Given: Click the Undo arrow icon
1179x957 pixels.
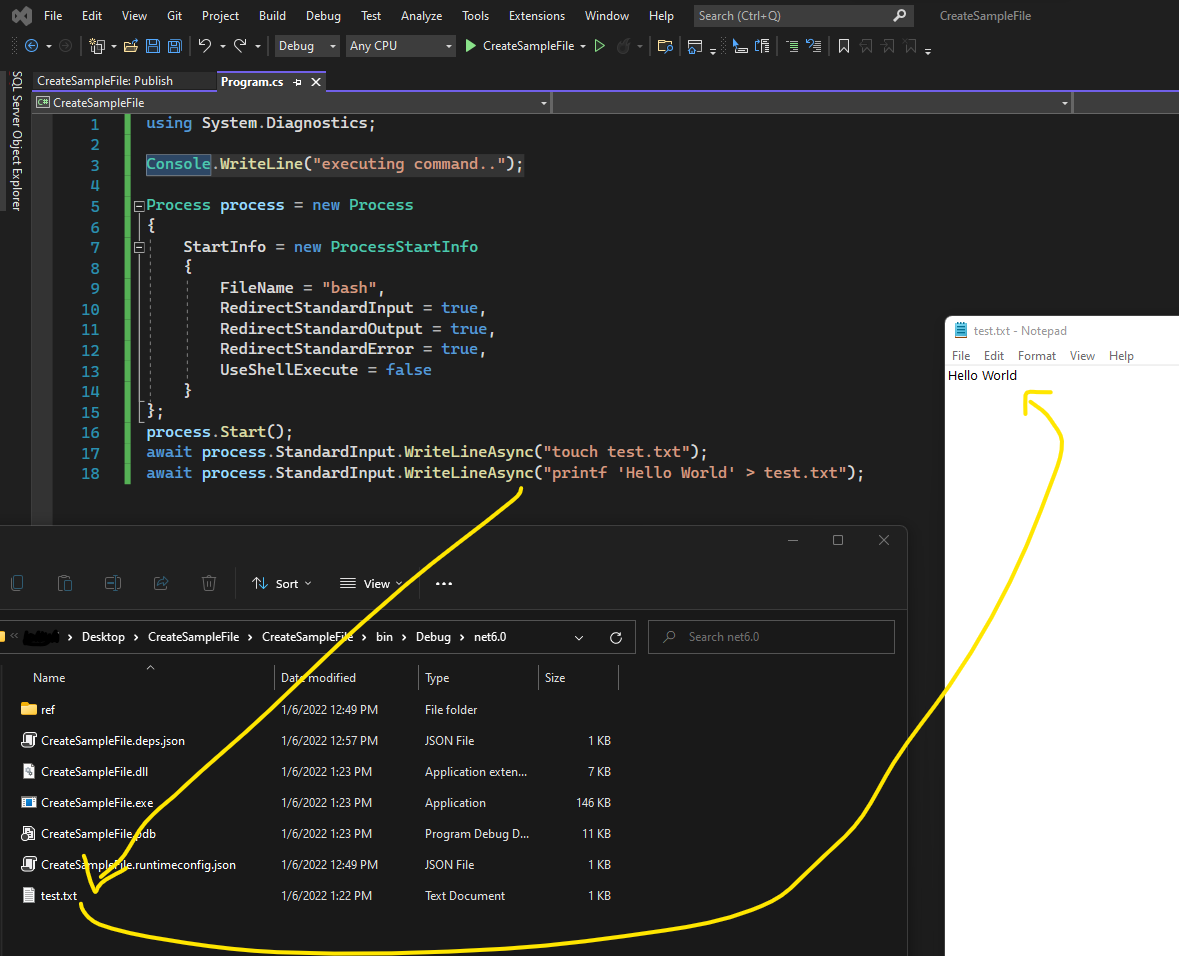Looking at the screenshot, I should pyautogui.click(x=204, y=46).
